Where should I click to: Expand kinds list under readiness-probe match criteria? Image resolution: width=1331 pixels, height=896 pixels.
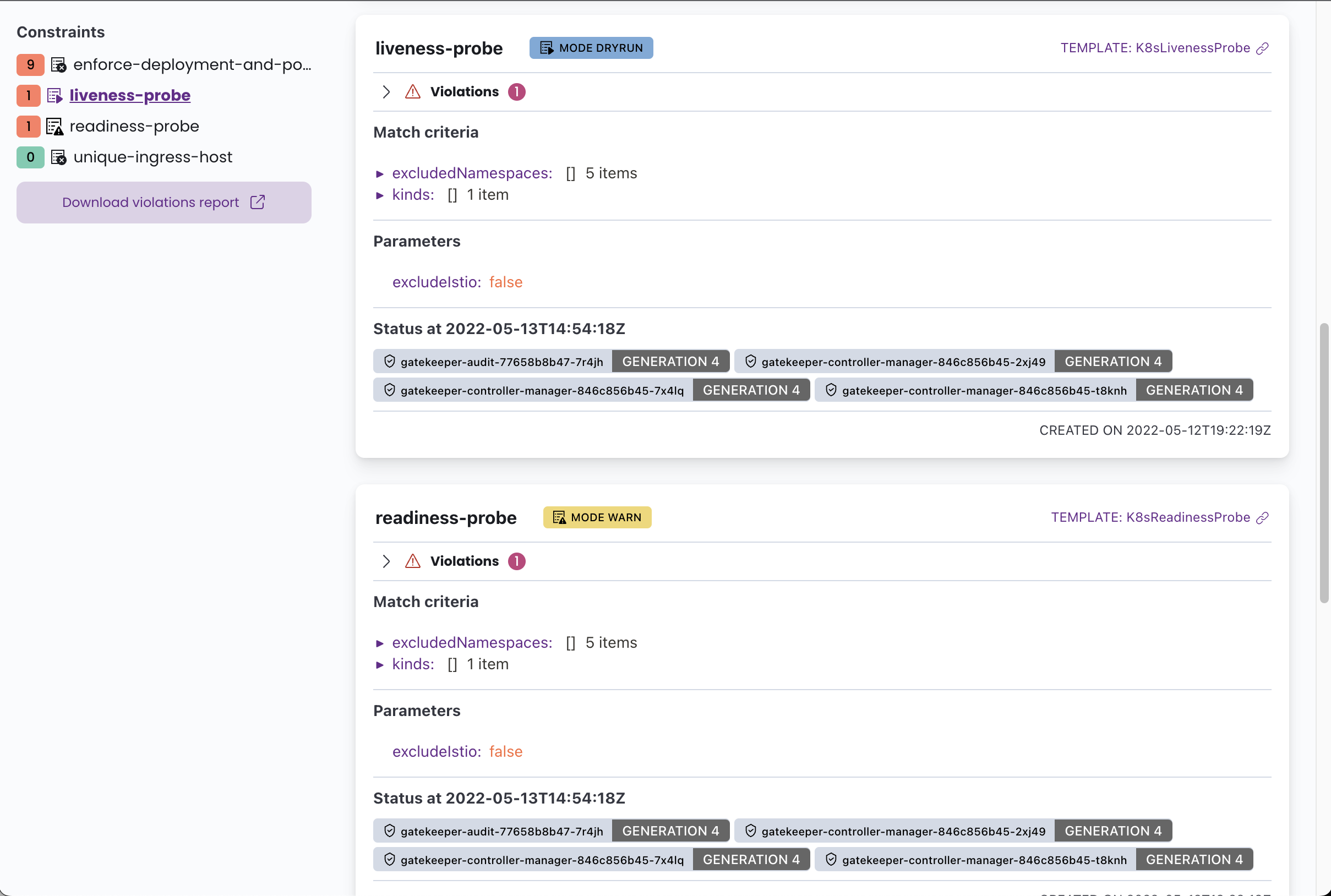[x=379, y=665]
